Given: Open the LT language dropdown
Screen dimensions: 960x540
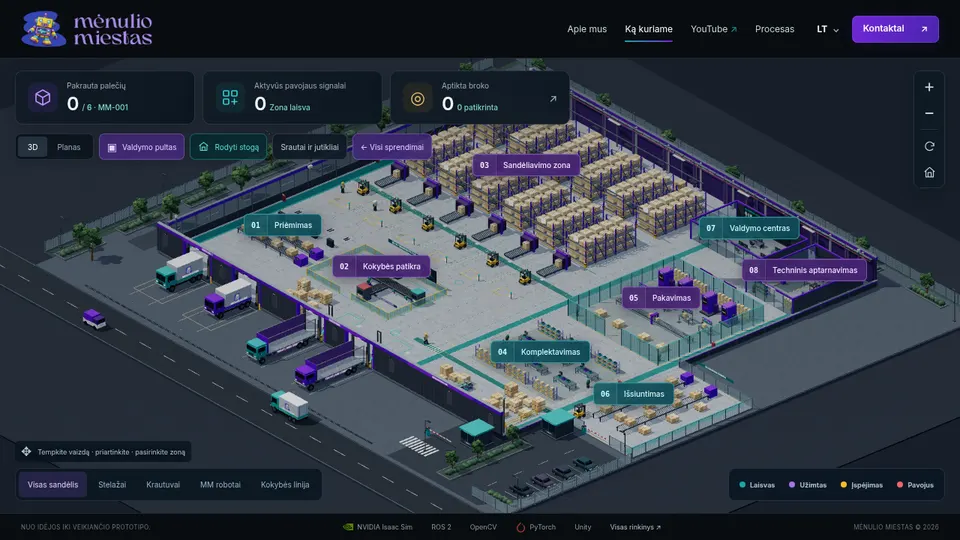Looking at the screenshot, I should tap(827, 29).
